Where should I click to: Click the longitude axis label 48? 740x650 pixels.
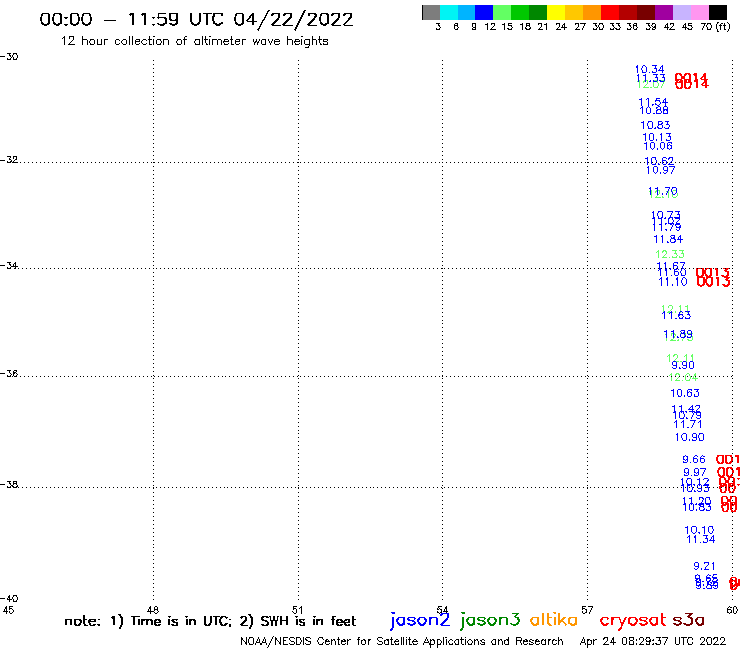pyautogui.click(x=153, y=610)
